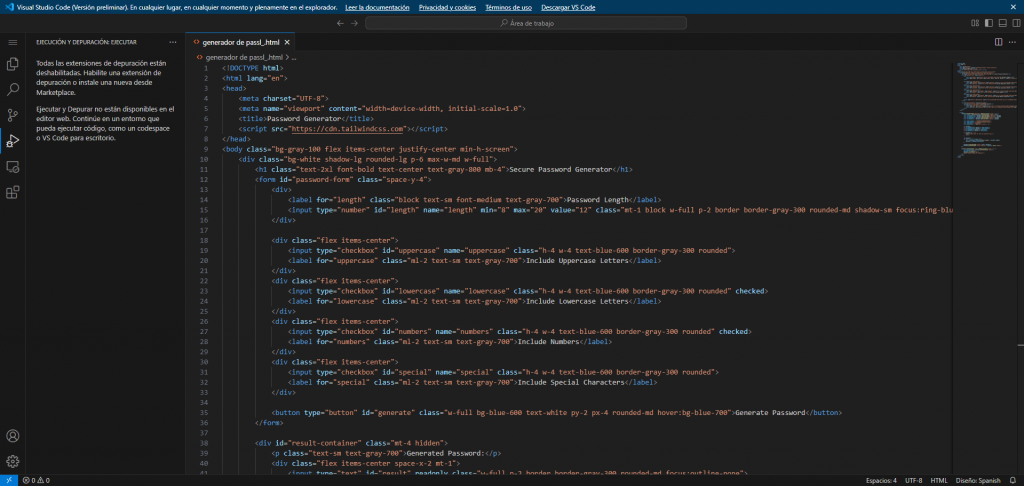
Task: Open the Customize Layout icon
Action: pyautogui.click(x=975, y=23)
